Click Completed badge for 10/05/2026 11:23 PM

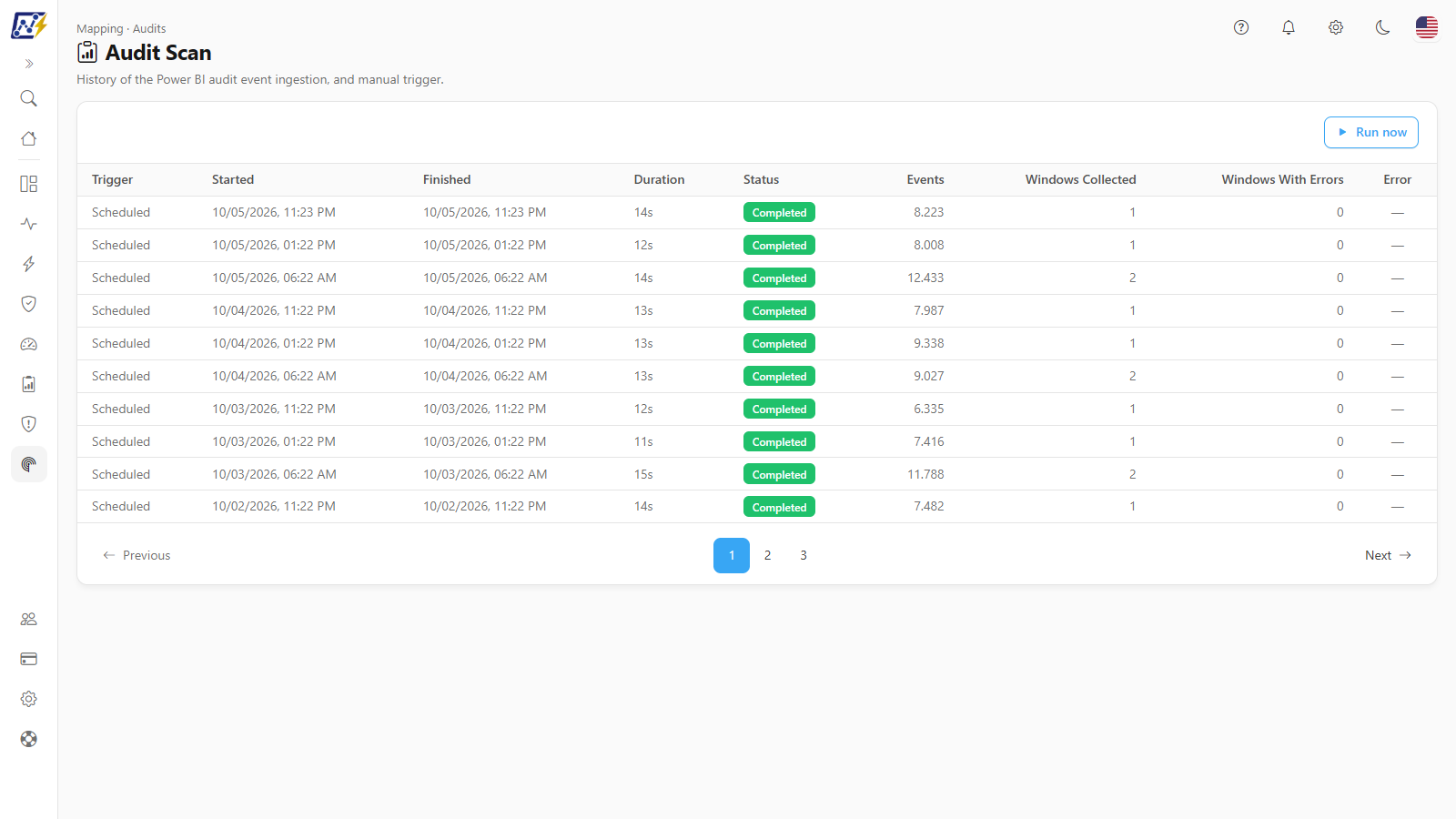779,213
